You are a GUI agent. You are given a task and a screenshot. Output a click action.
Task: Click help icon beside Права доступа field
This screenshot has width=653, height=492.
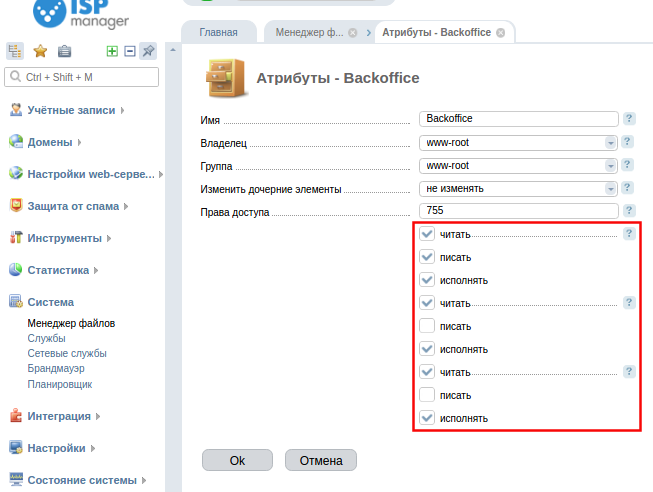click(x=629, y=210)
